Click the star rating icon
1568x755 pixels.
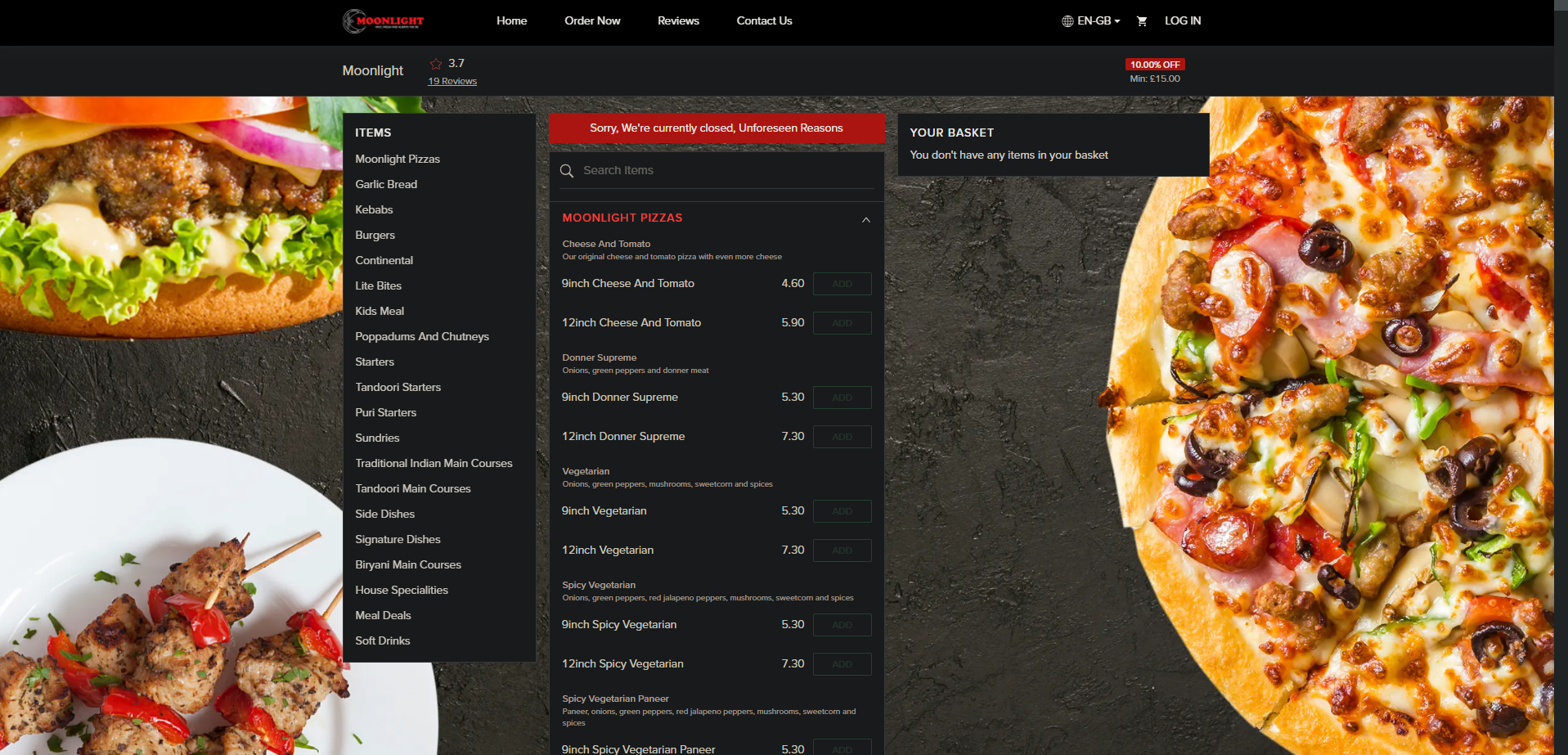pos(436,64)
